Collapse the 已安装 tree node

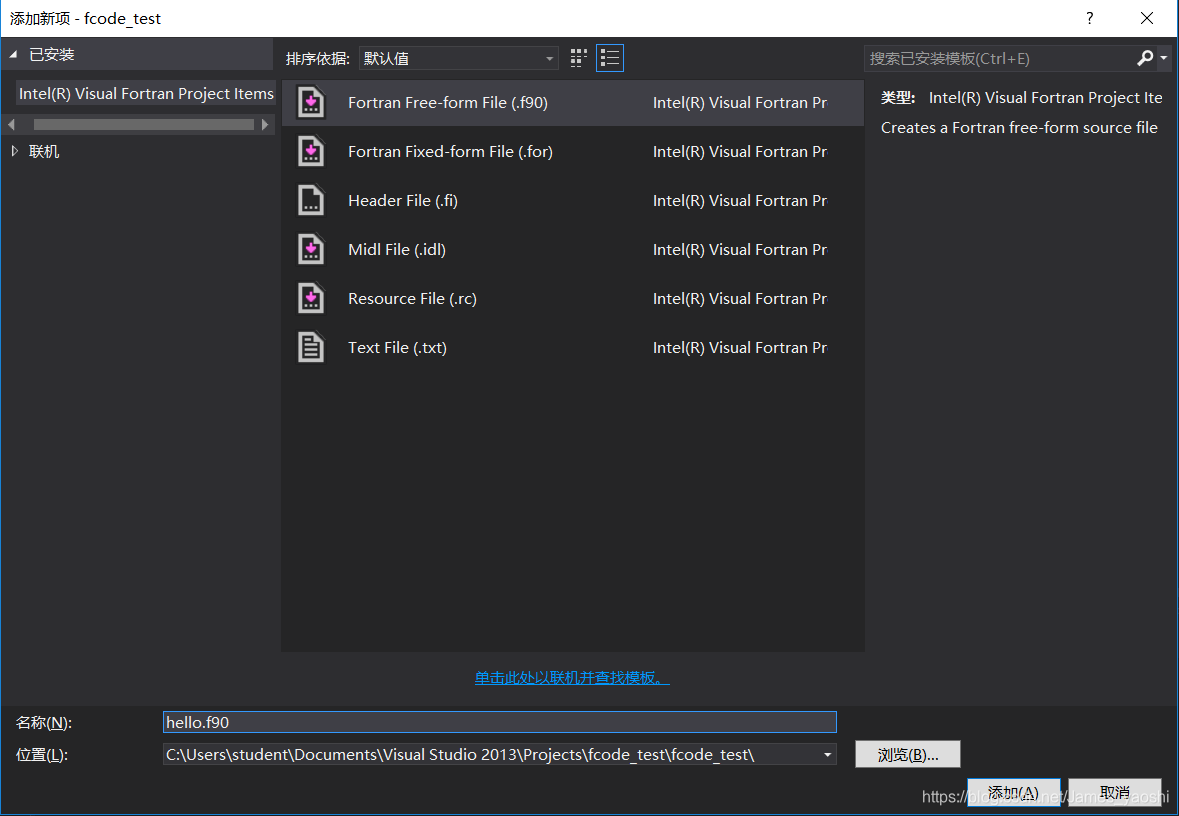coord(13,54)
